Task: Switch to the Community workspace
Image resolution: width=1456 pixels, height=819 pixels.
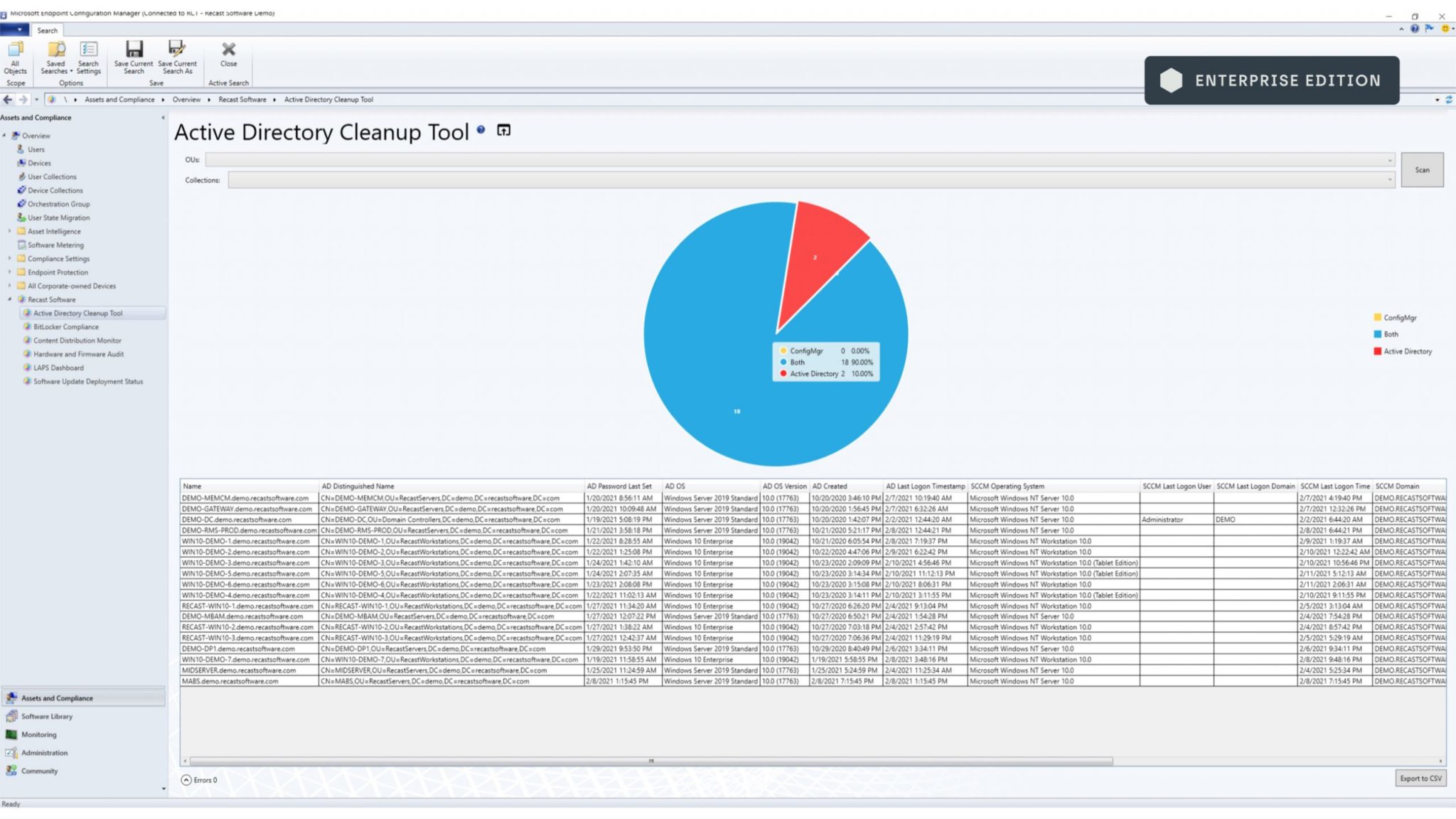Action: point(39,771)
